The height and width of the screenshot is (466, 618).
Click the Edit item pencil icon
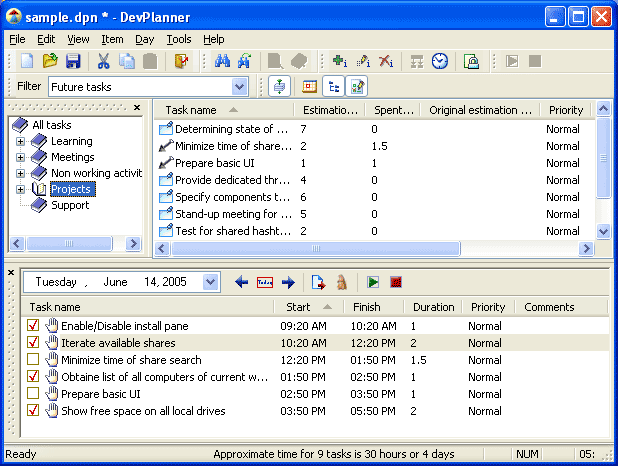[363, 61]
